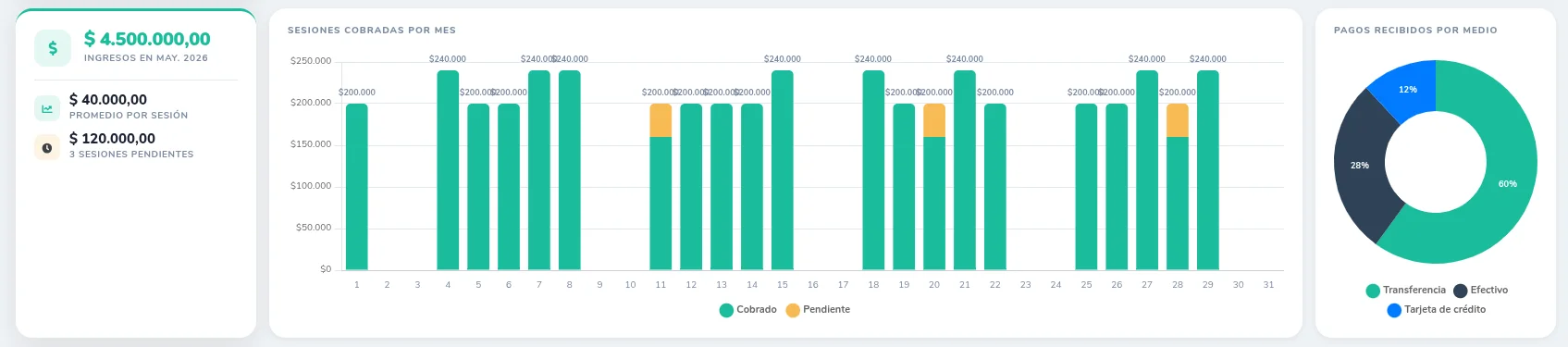Click the $ 40.000,00 average value

108,100
